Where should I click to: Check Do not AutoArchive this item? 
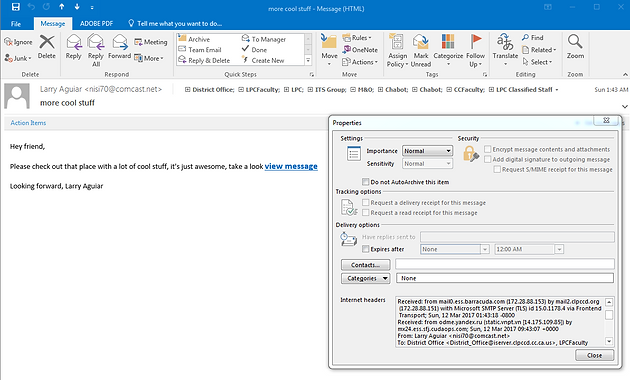pos(366,182)
